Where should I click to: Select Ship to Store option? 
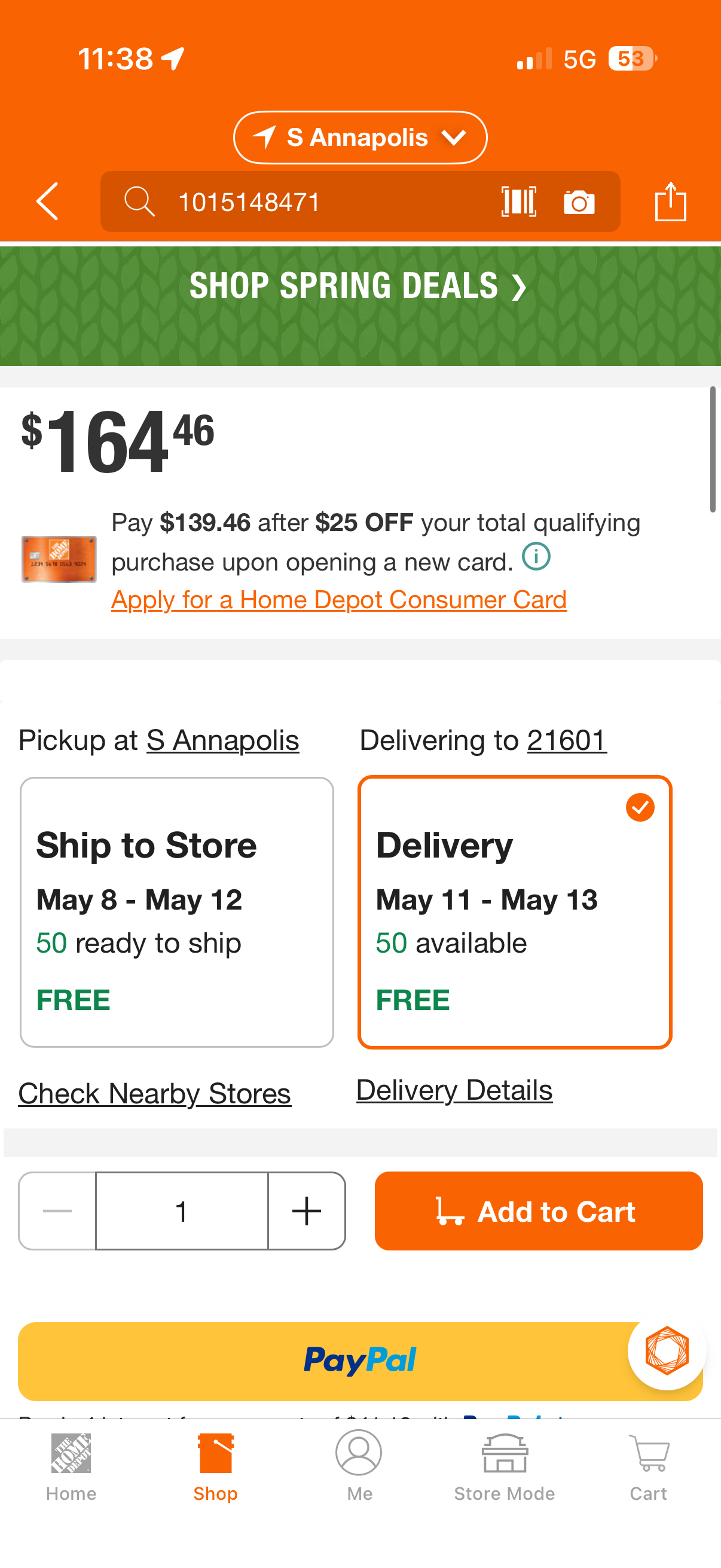pyautogui.click(x=176, y=912)
